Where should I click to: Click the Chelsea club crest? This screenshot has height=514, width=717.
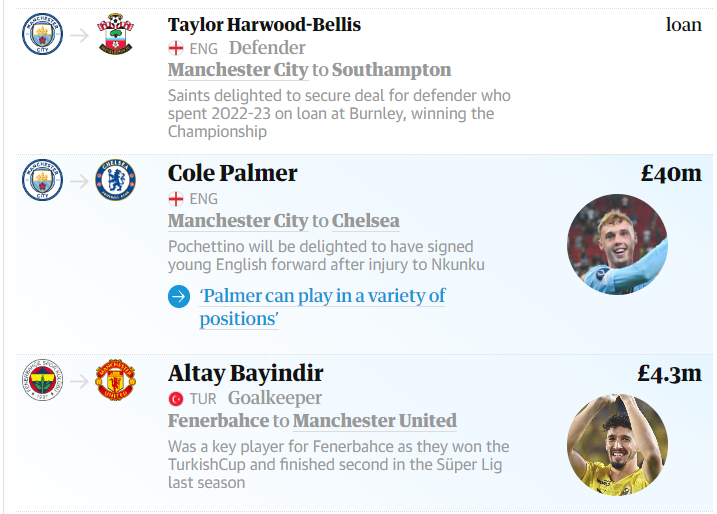coord(115,180)
